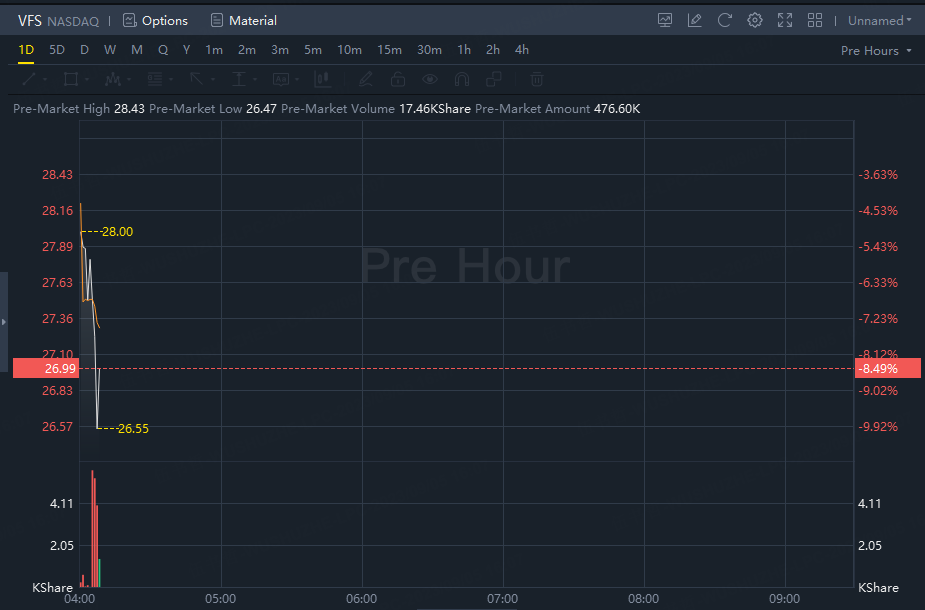Open the multi-chart grid layout icon
The width and height of the screenshot is (925, 610).
[815, 21]
